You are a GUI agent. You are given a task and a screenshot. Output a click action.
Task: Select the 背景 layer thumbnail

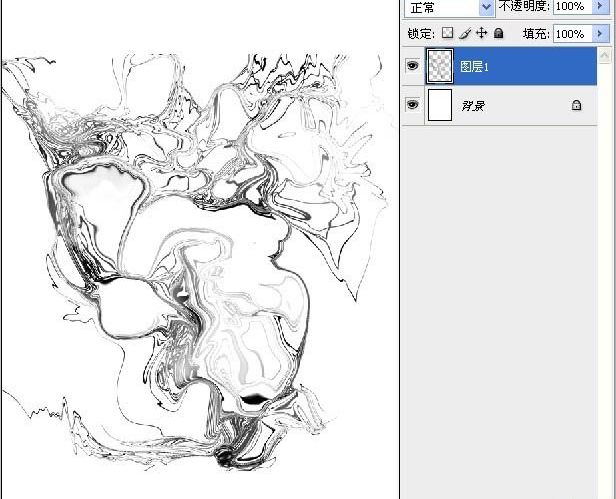[x=440, y=105]
